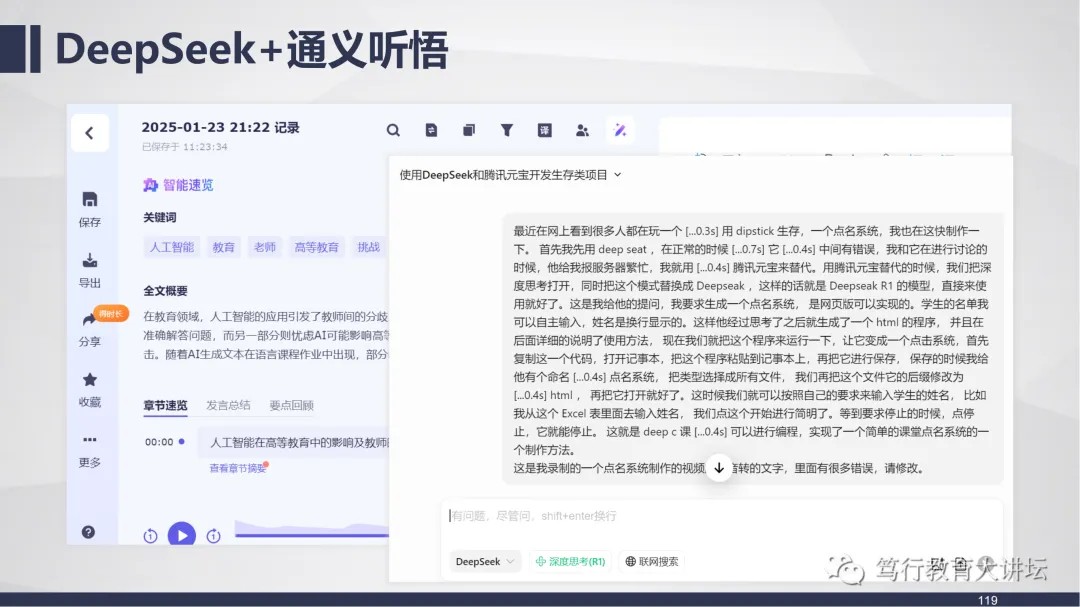
Task: Click the translate (译) icon
Action: click(545, 130)
